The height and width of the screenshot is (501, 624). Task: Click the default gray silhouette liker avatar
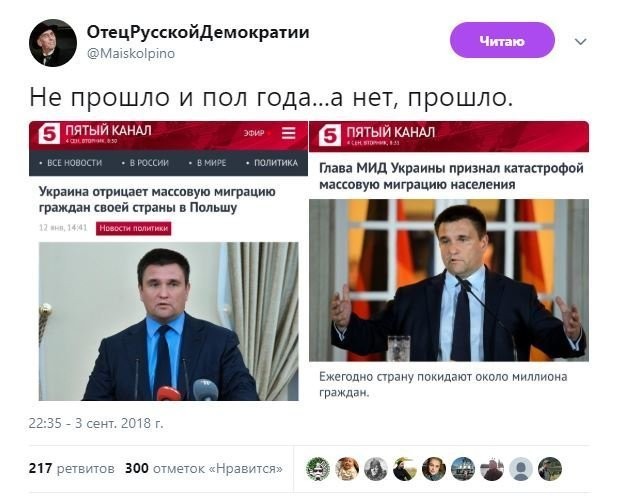(521, 469)
